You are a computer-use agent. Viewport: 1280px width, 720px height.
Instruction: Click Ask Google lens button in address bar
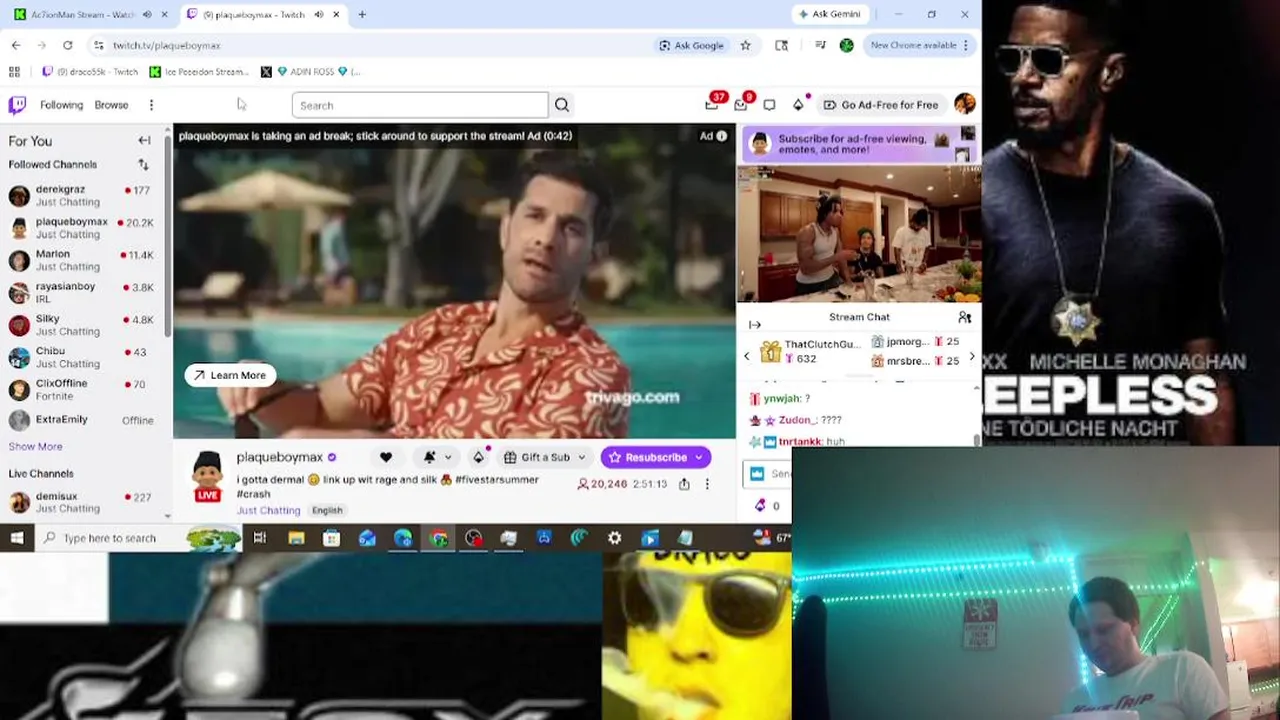691,45
